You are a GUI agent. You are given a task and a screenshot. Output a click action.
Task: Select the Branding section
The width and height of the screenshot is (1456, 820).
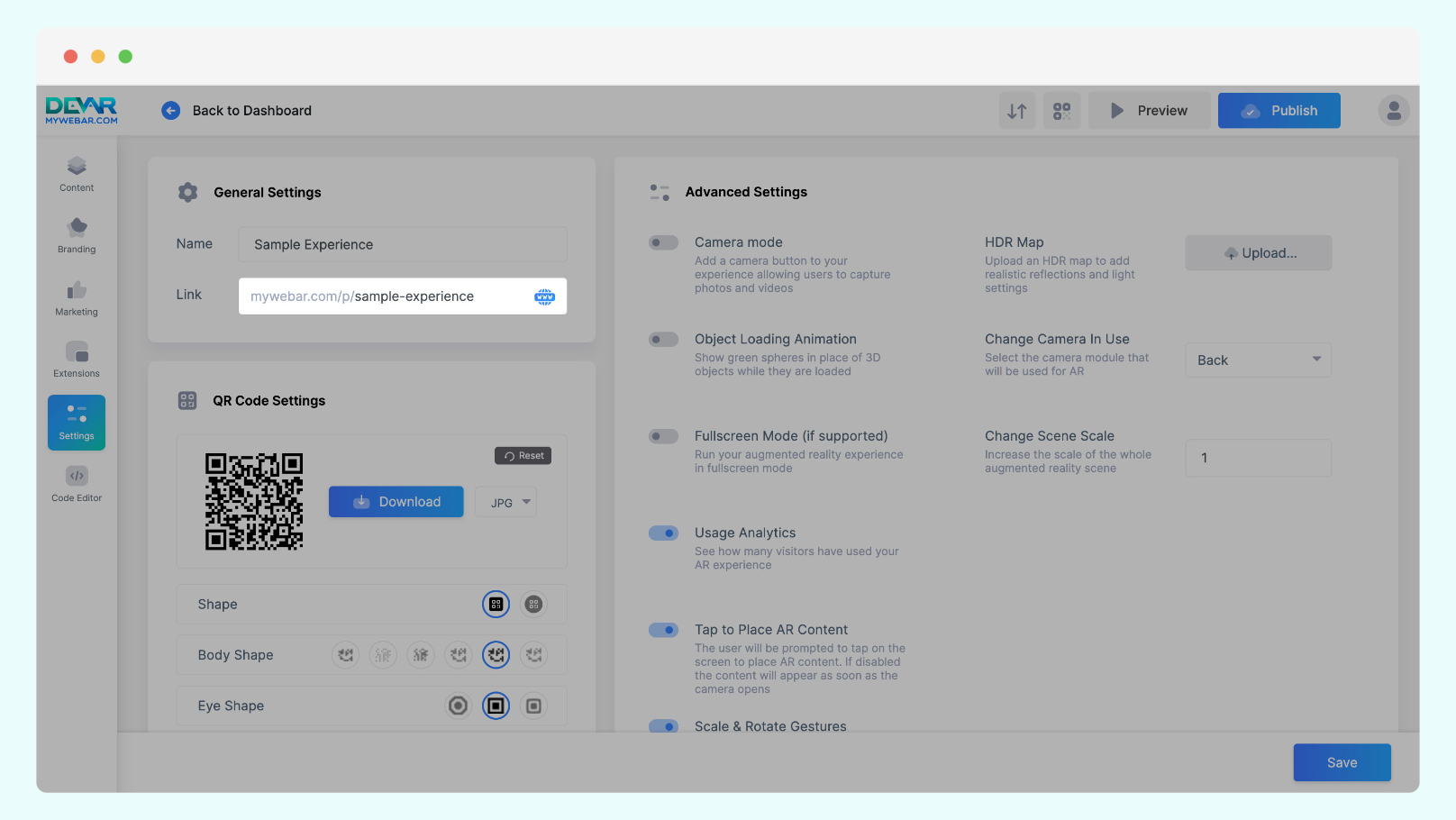[76, 235]
